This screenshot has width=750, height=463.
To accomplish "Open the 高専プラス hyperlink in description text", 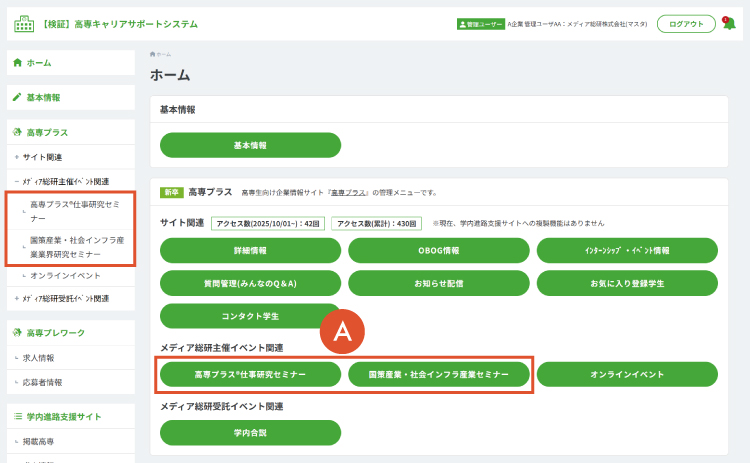I will 344,192.
